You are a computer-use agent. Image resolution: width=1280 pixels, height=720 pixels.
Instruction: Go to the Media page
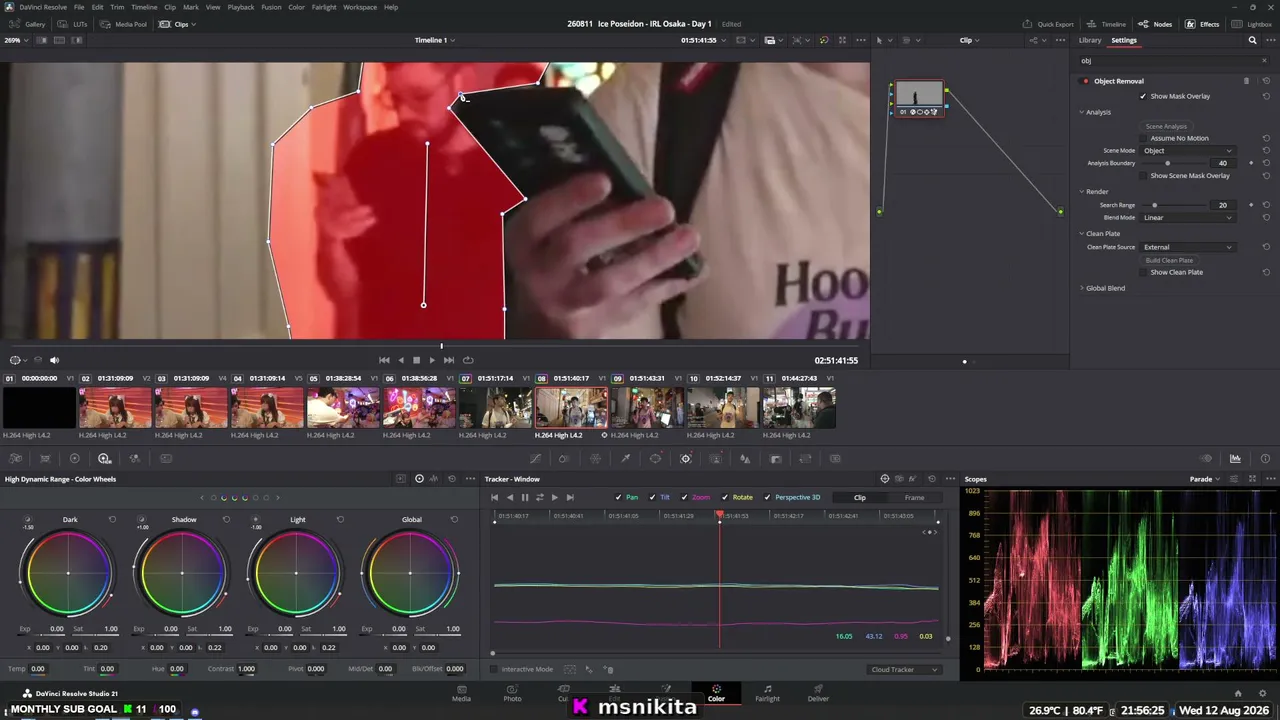pos(461,693)
